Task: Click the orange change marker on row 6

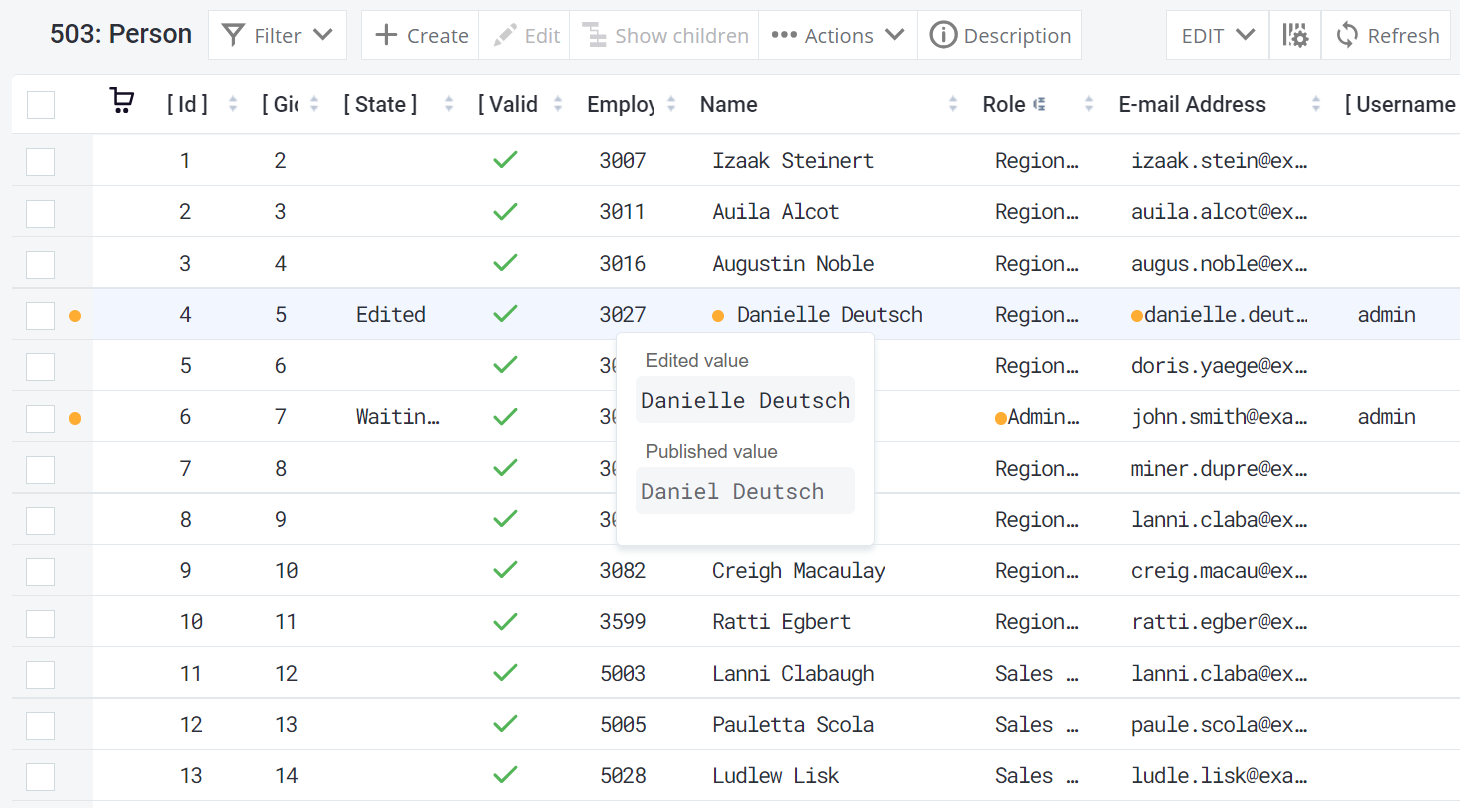Action: pos(74,418)
